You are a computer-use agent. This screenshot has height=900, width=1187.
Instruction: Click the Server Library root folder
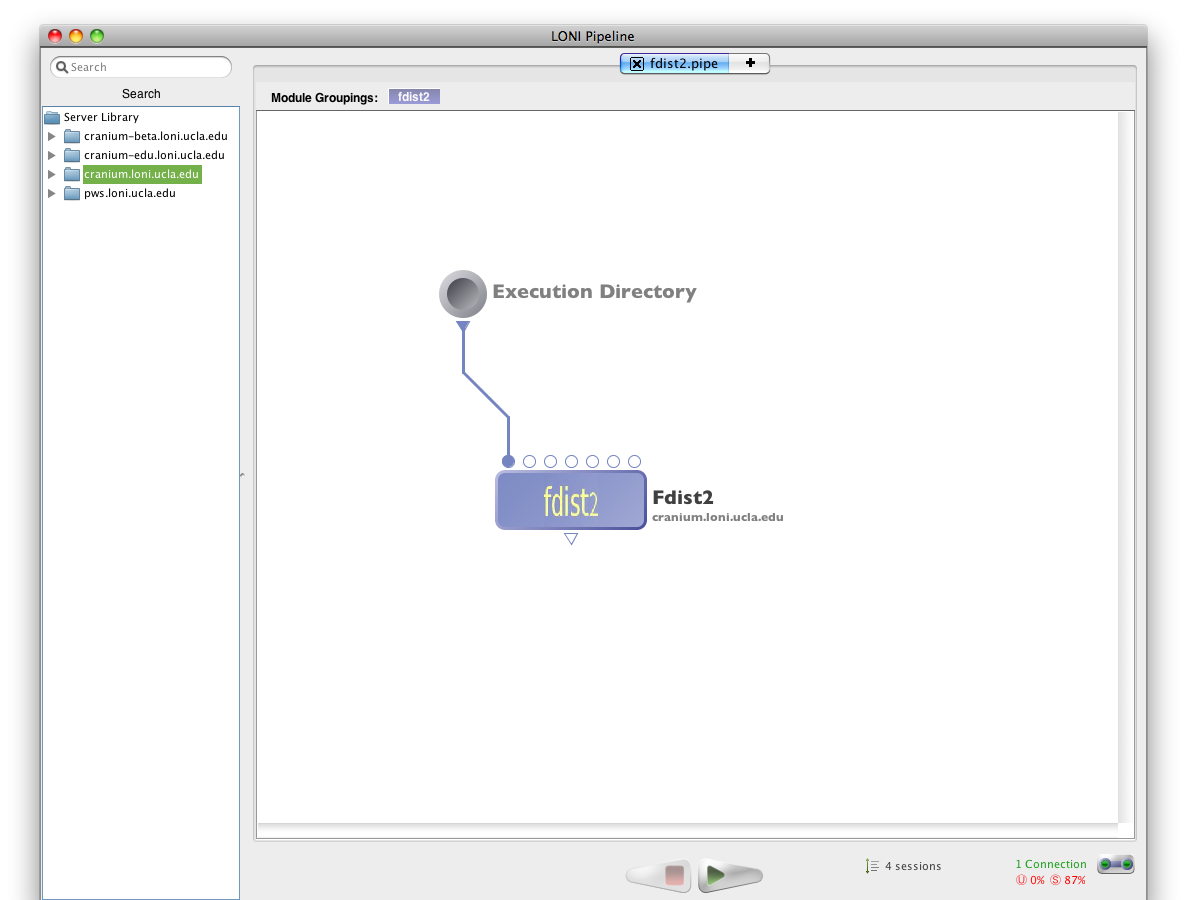tap(101, 117)
